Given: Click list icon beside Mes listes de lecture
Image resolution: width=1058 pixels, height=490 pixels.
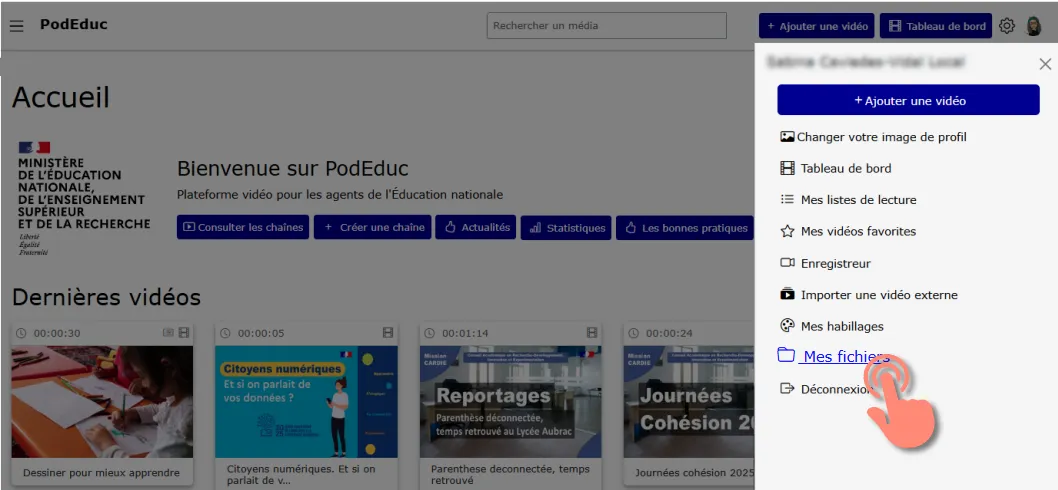Looking at the screenshot, I should click(x=787, y=199).
